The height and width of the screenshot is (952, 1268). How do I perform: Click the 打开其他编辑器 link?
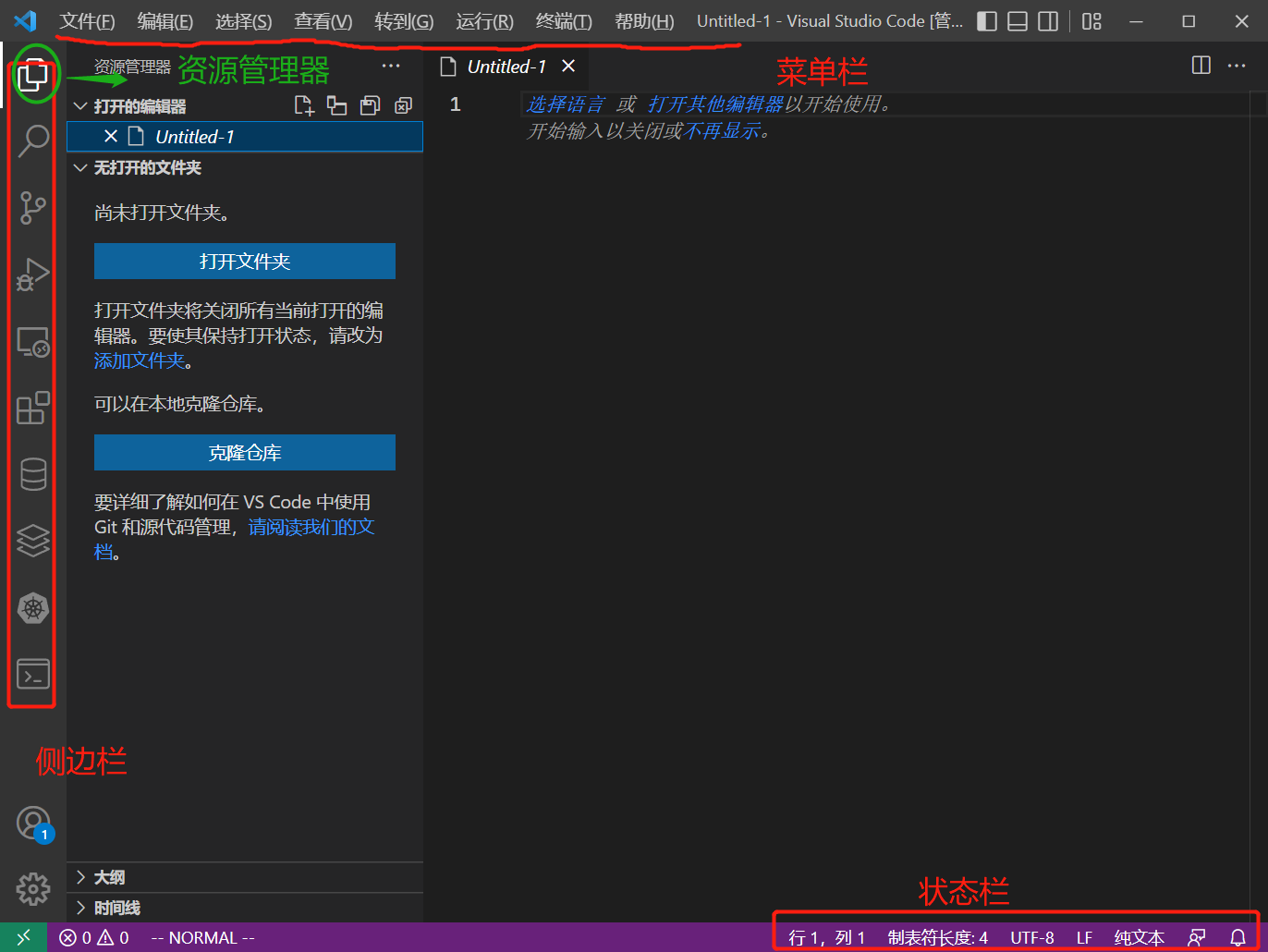[x=715, y=104]
